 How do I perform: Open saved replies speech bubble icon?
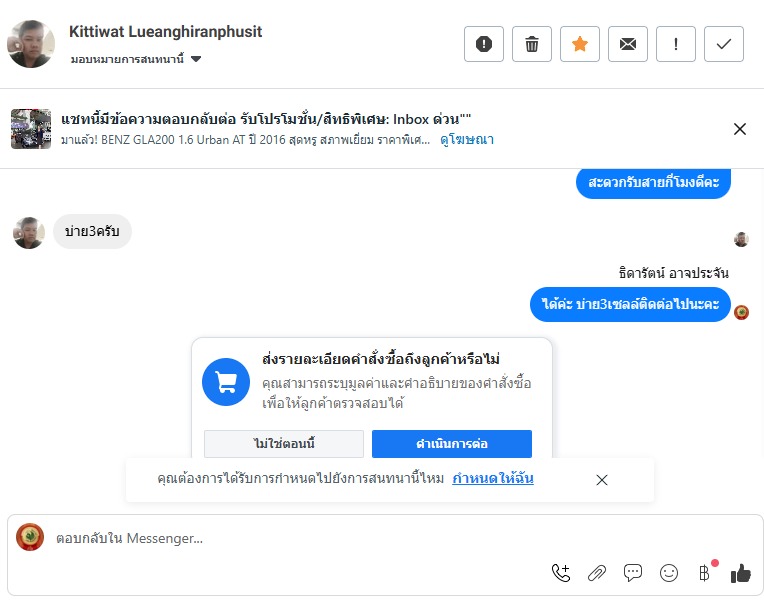click(633, 573)
